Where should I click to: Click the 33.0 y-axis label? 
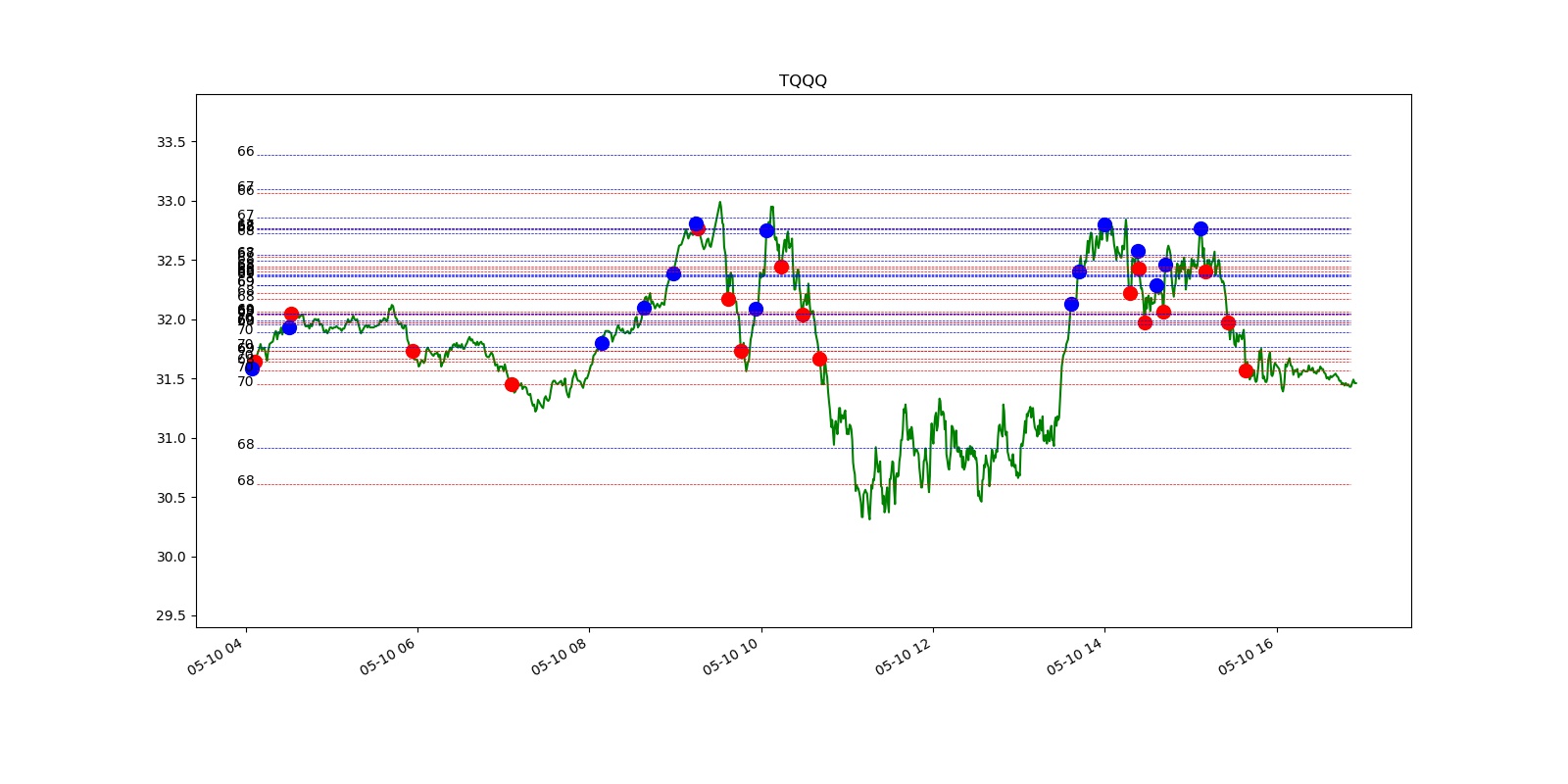click(x=171, y=201)
